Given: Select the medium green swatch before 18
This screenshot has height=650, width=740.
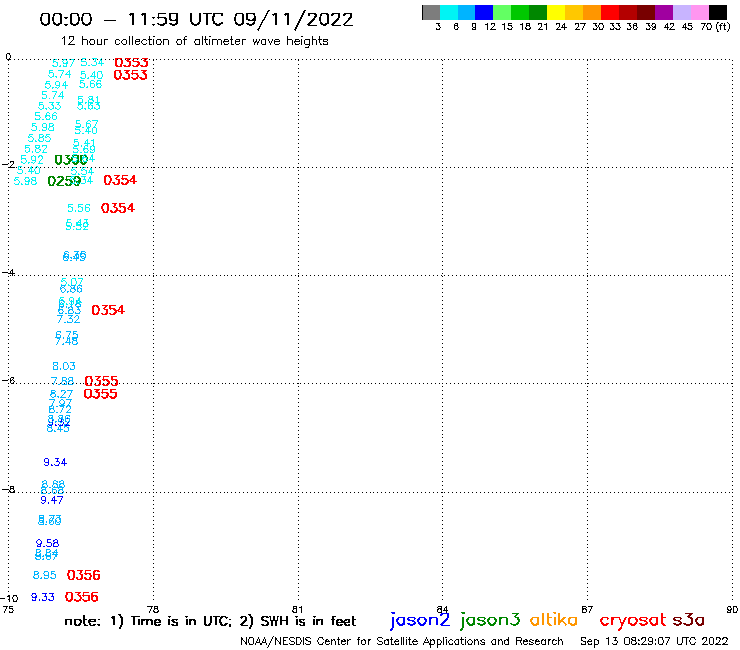Looking at the screenshot, I should pyautogui.click(x=520, y=12).
